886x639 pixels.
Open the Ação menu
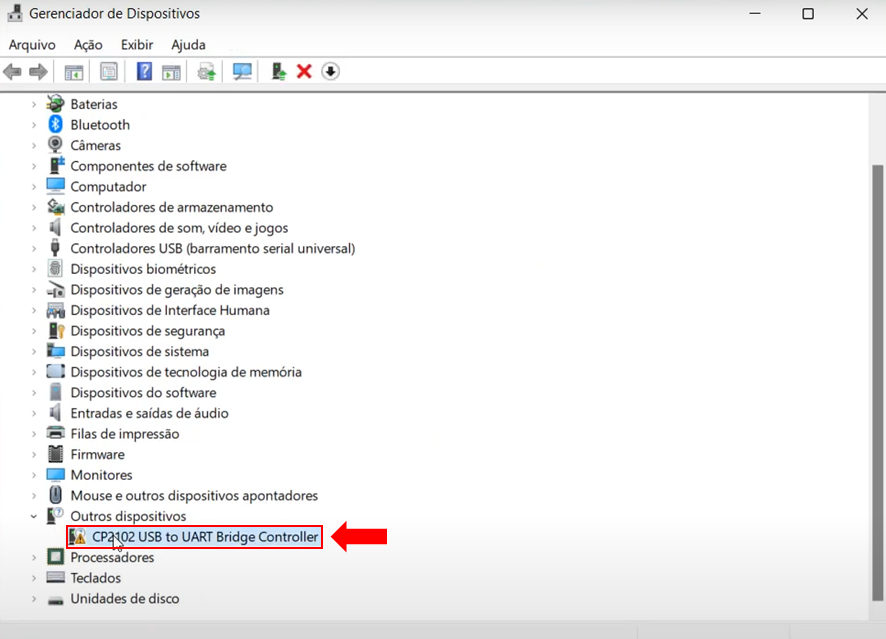88,45
